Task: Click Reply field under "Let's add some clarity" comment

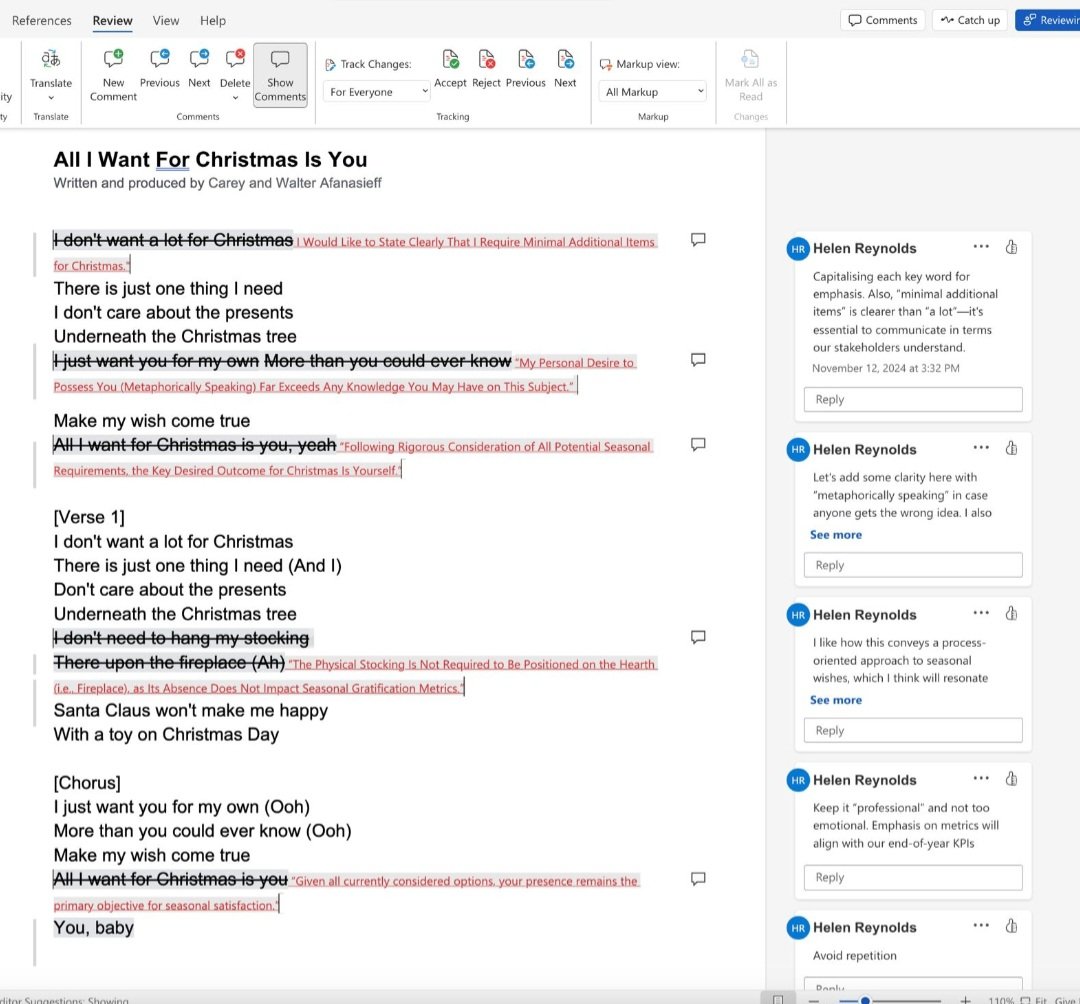Action: [913, 565]
